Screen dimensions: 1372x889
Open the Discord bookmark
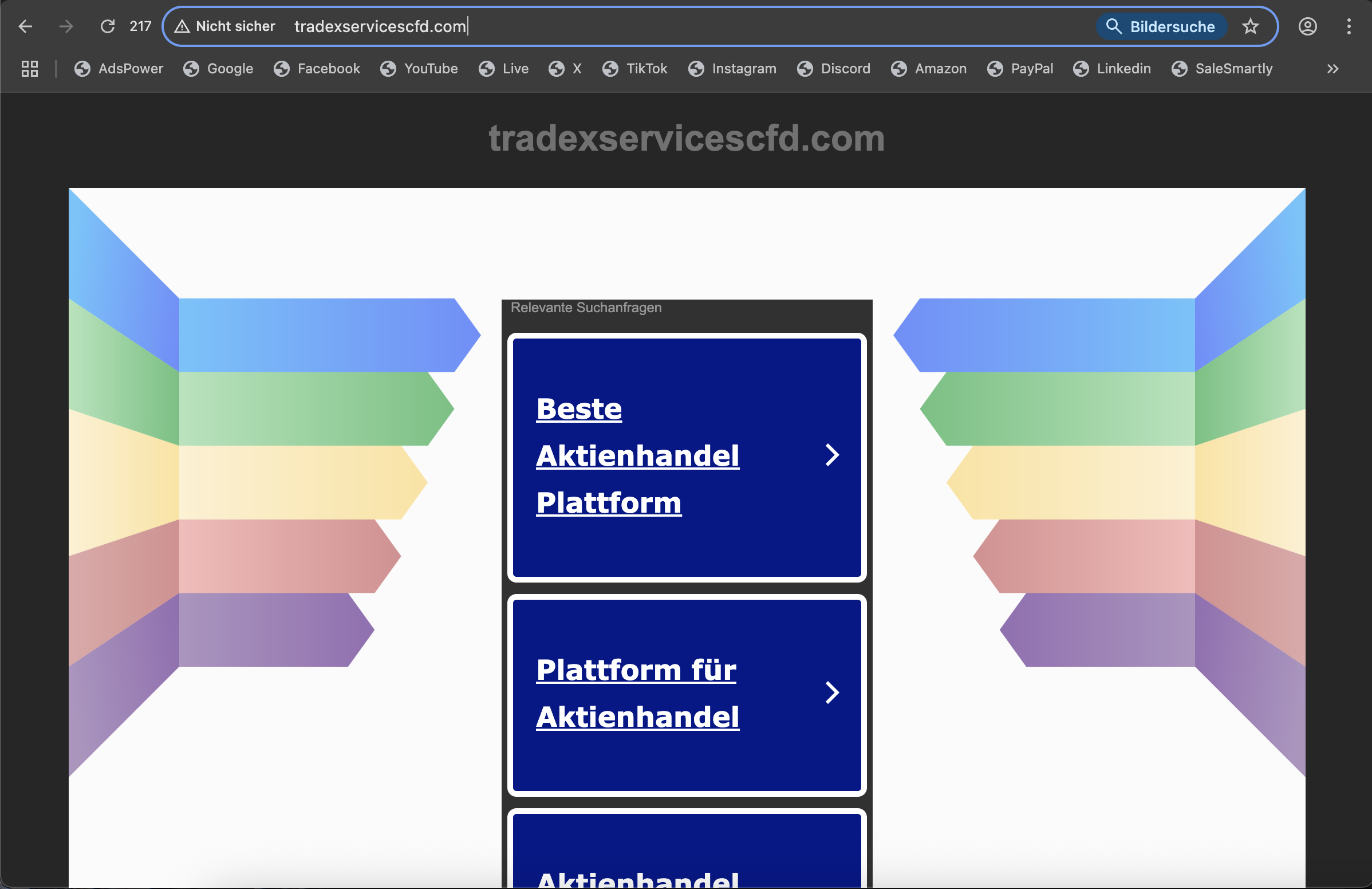click(834, 69)
